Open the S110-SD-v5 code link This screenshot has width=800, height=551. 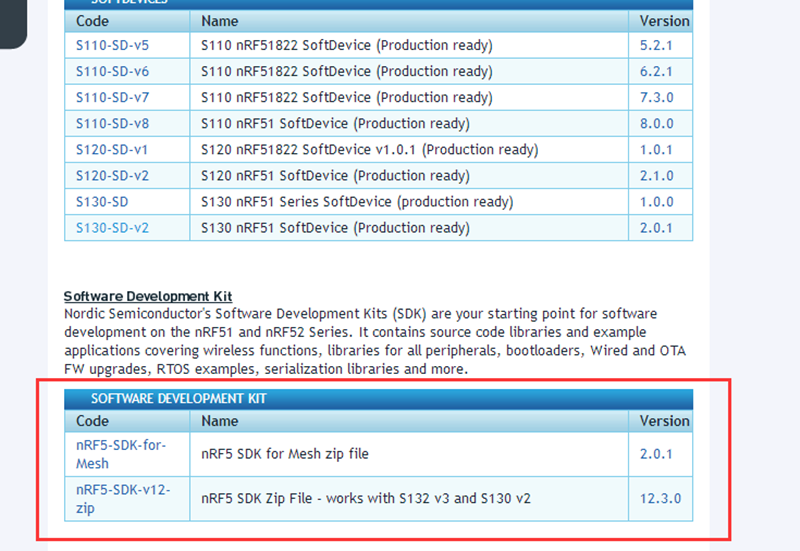click(112, 46)
